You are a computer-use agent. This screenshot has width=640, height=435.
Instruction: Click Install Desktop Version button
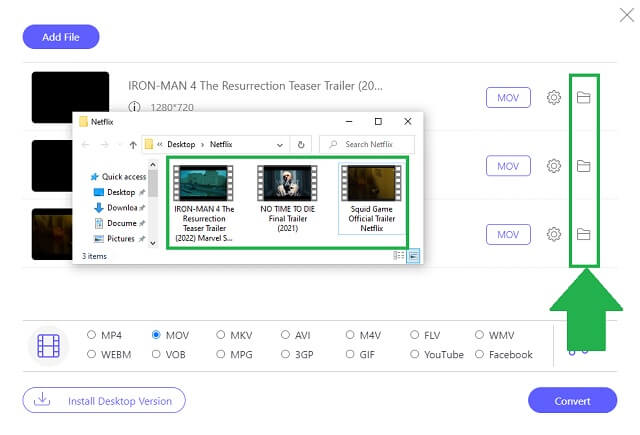click(x=104, y=400)
